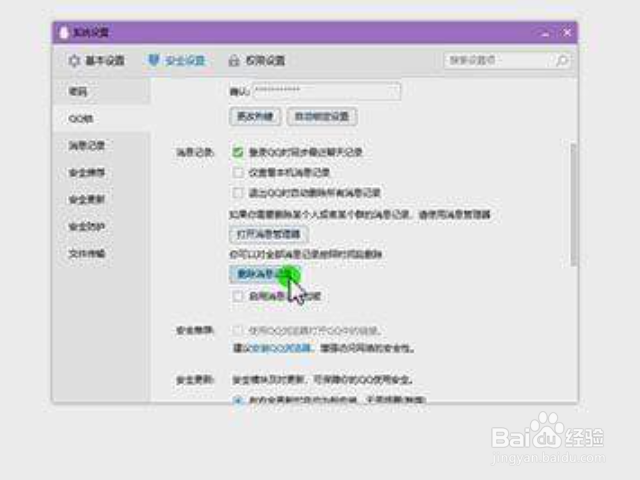Screen dimensions: 640x480
Task: Tick the second checkbox under 消息记录
Action: tap(238, 173)
